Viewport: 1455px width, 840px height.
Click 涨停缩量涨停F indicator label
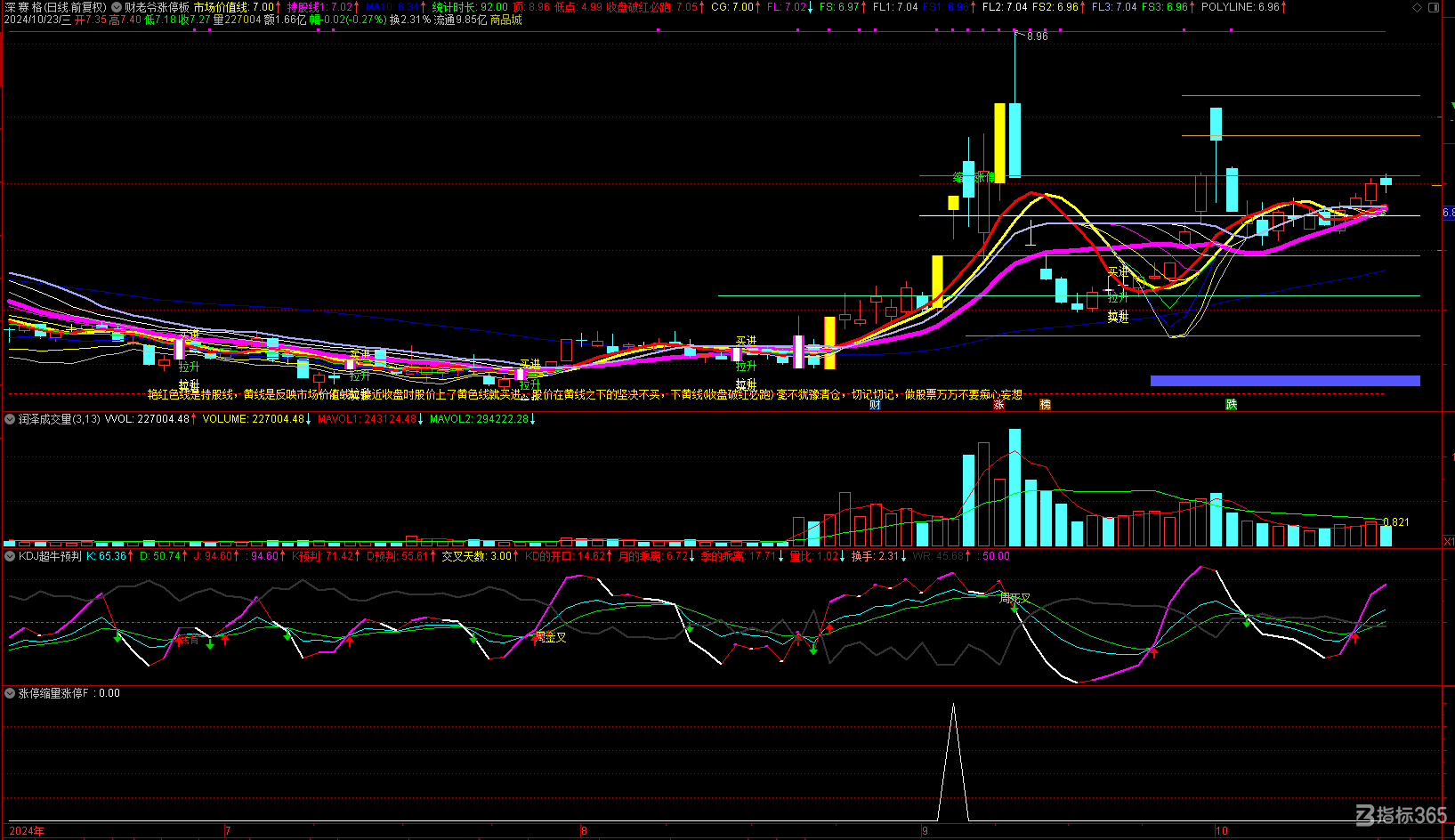click(x=53, y=693)
